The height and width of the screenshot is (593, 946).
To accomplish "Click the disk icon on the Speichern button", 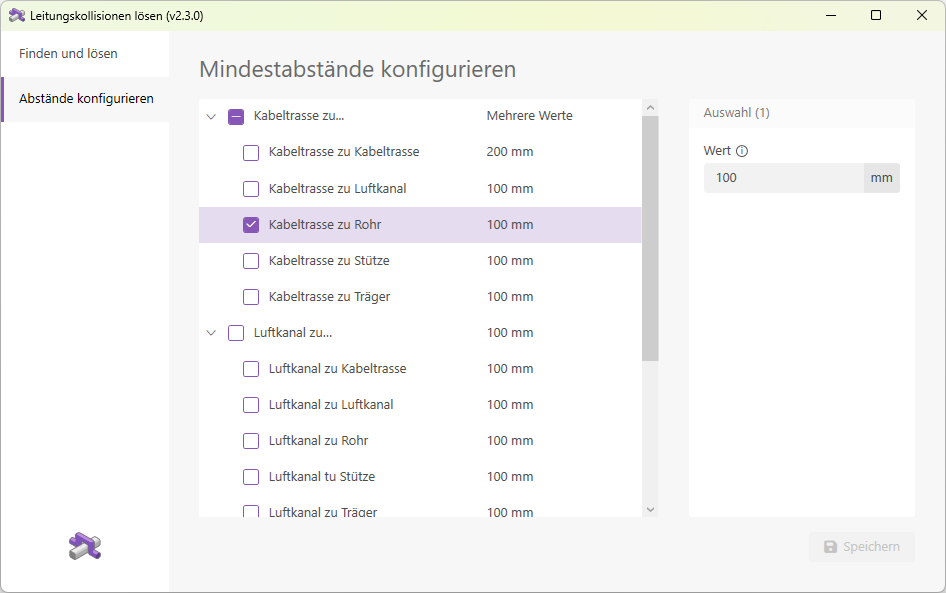I will [832, 546].
